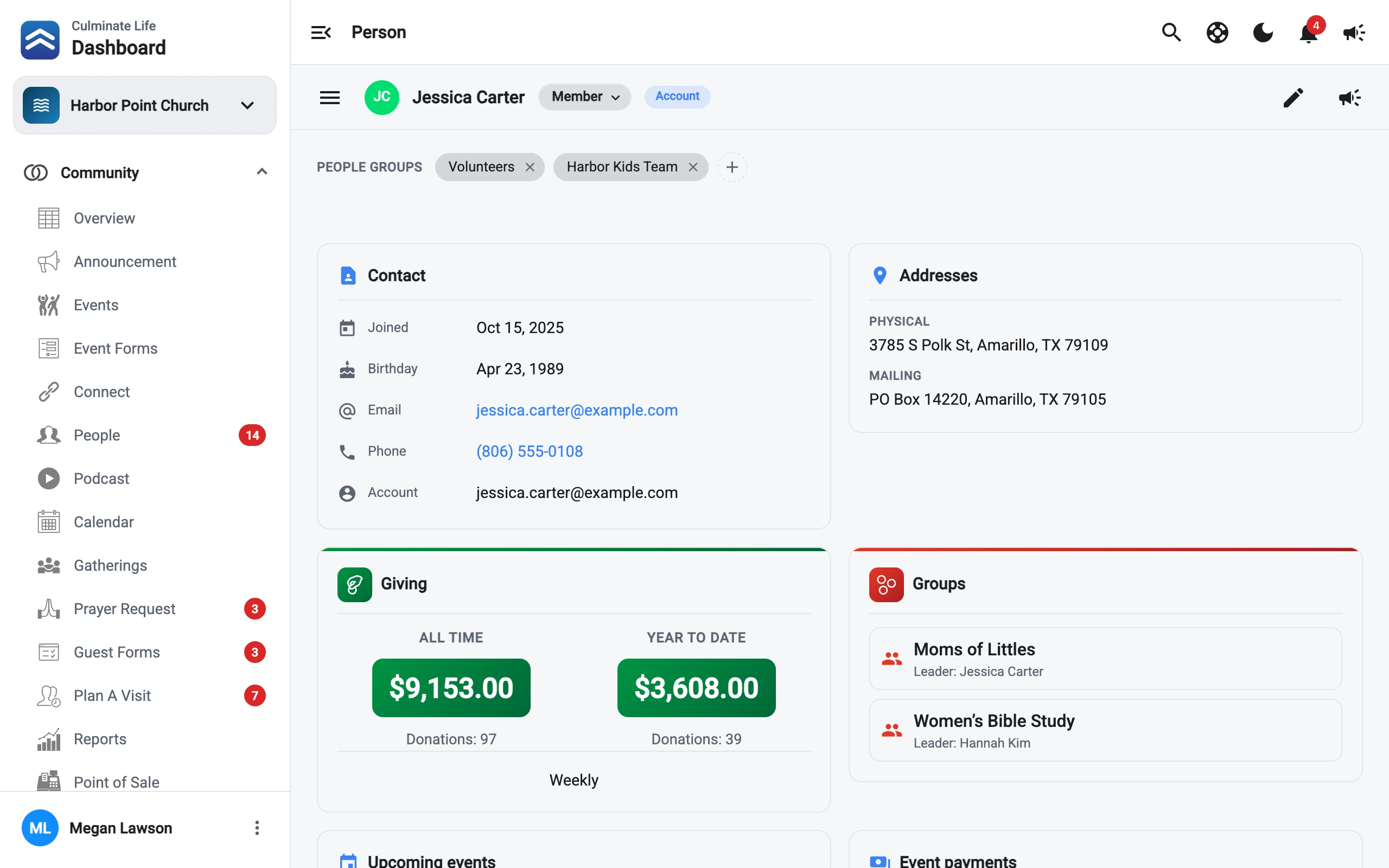This screenshot has height=868, width=1389.
Task: Click Megan Lawson ML avatar
Action: point(40,828)
